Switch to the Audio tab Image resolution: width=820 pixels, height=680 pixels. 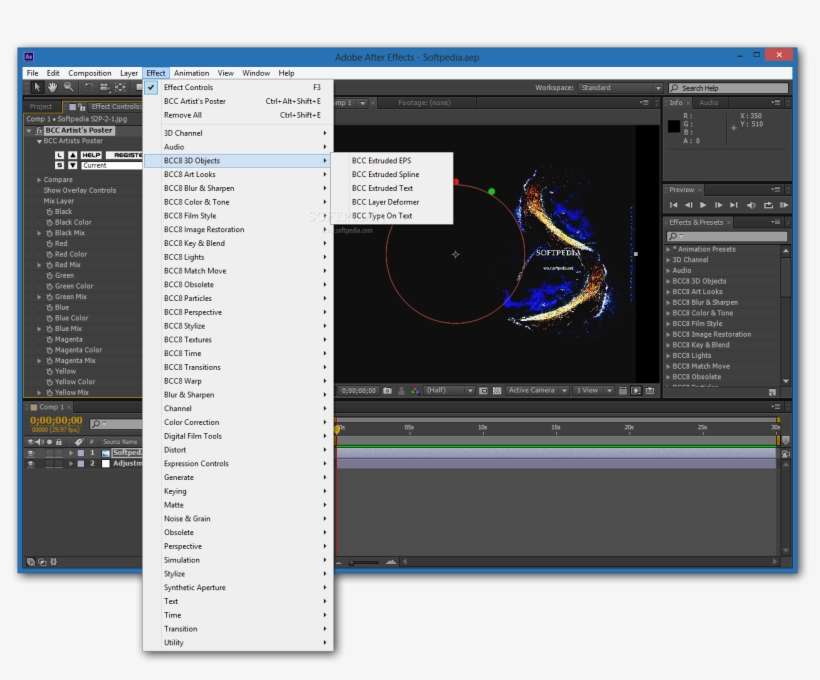(x=709, y=103)
